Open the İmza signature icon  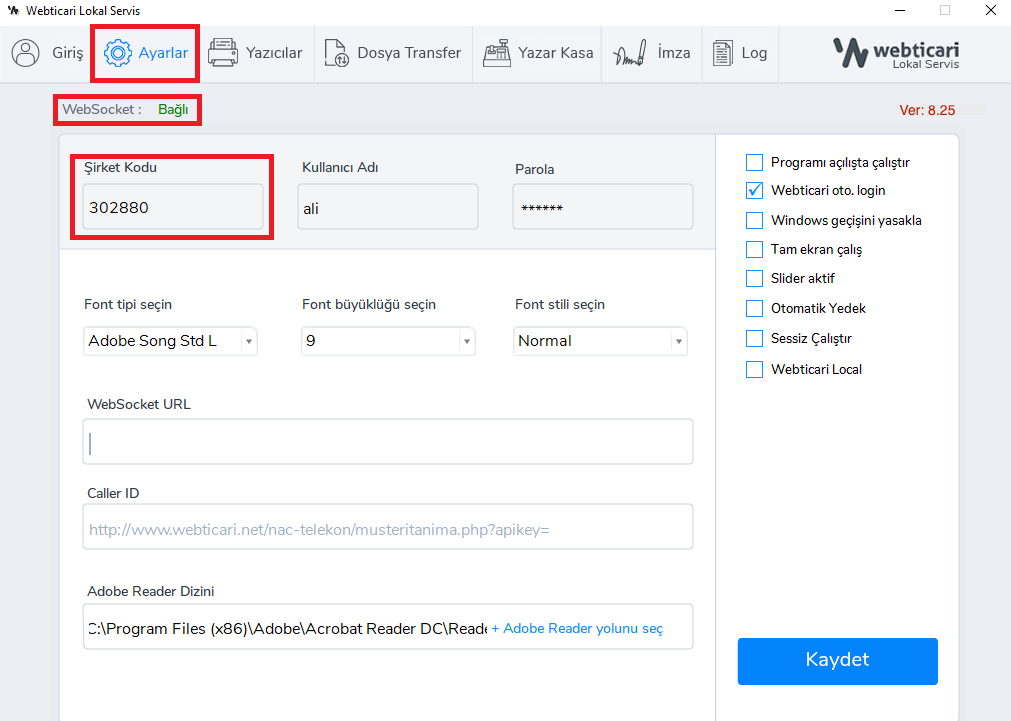629,53
